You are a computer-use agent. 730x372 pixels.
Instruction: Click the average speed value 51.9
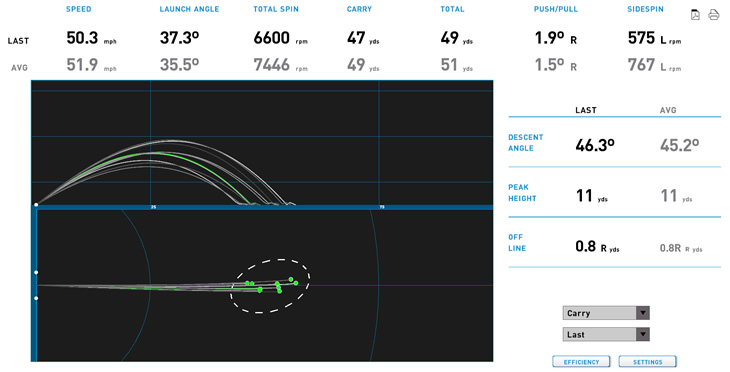pos(82,65)
